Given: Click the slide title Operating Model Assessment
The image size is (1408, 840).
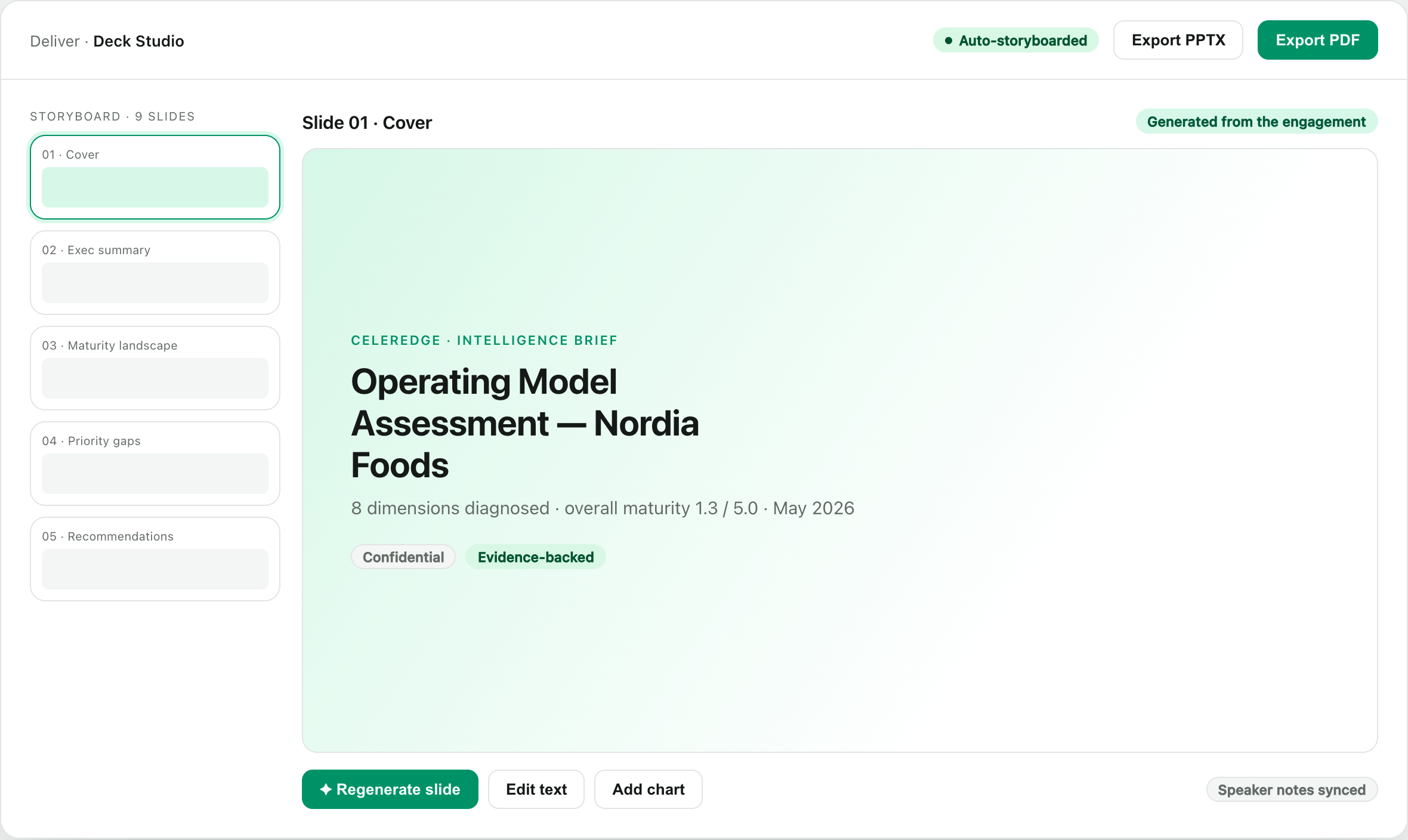Looking at the screenshot, I should pyautogui.click(x=525, y=423).
